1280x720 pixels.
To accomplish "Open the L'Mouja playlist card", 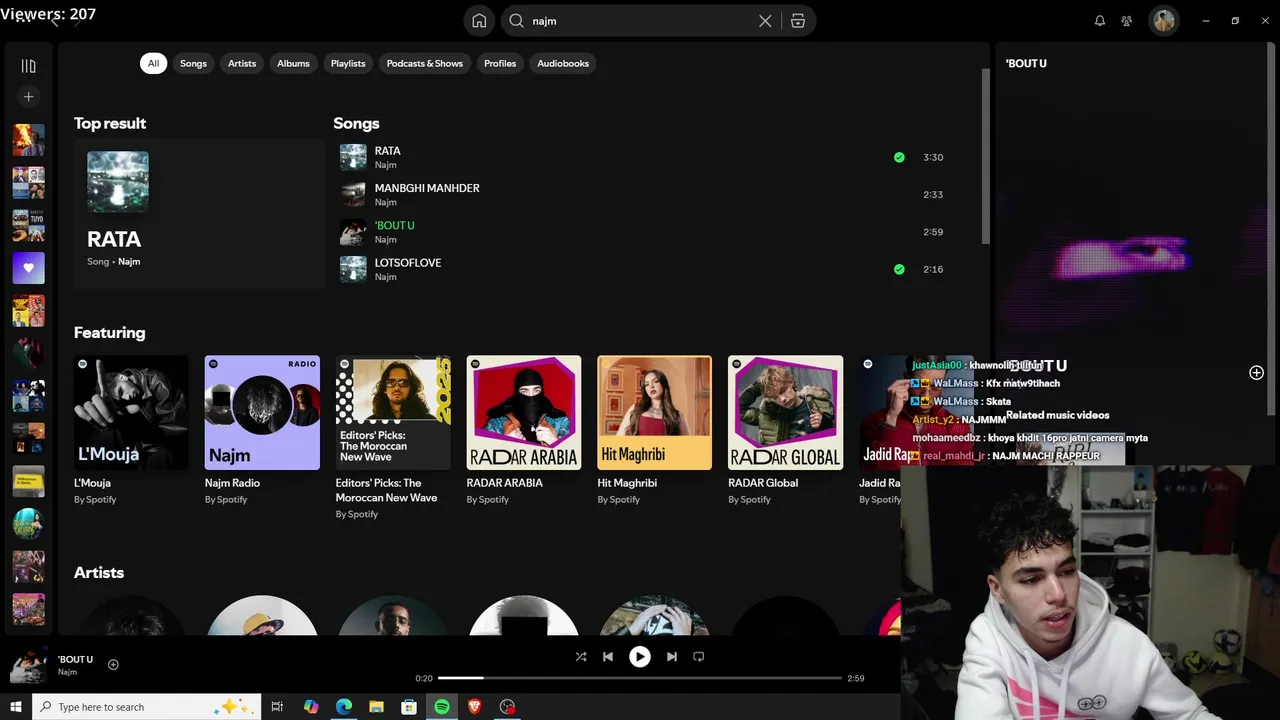I will 131,431.
